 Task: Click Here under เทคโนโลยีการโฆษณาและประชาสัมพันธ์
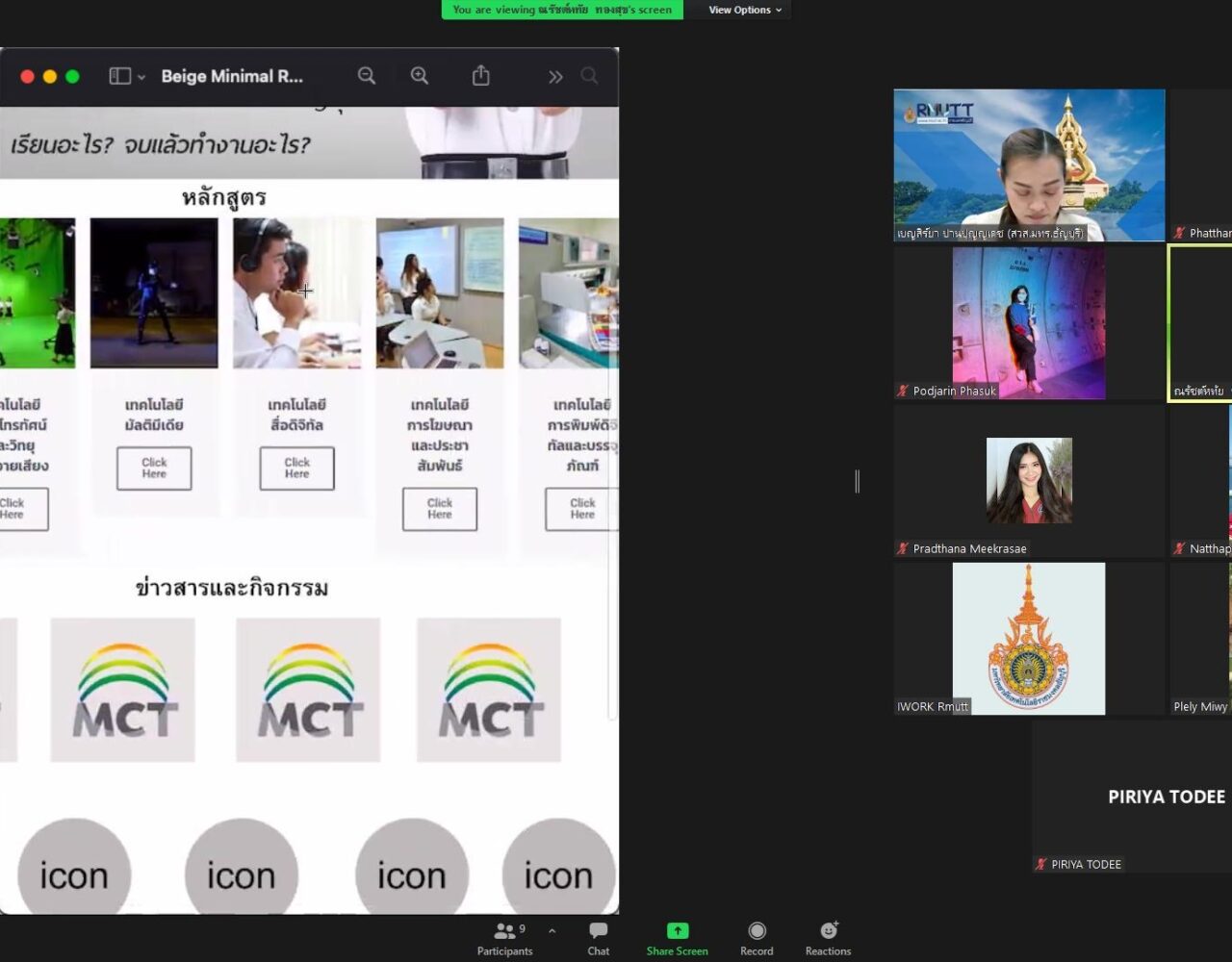click(x=440, y=509)
